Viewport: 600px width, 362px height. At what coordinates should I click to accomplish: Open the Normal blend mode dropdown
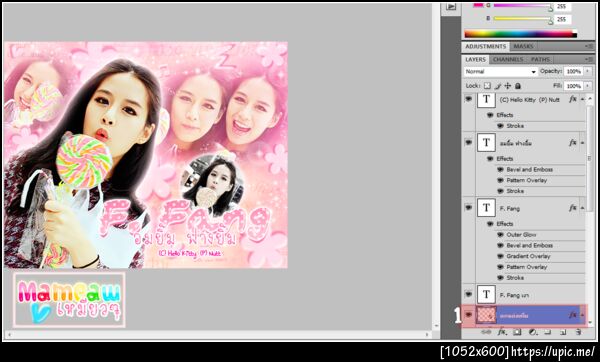[x=500, y=72]
